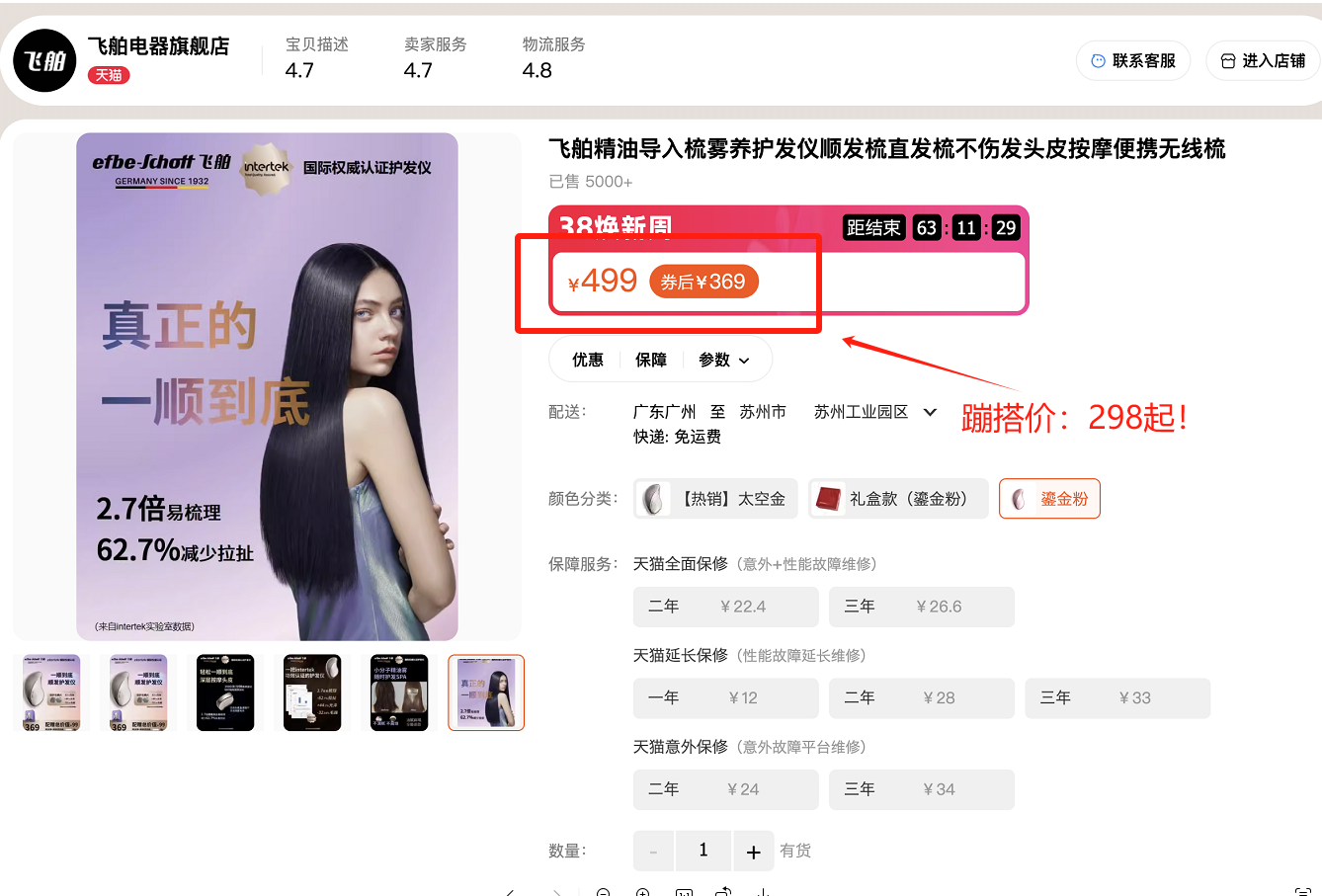This screenshot has width=1322, height=896.
Task: Click the 已售 5000+ sales count
Action: (591, 182)
